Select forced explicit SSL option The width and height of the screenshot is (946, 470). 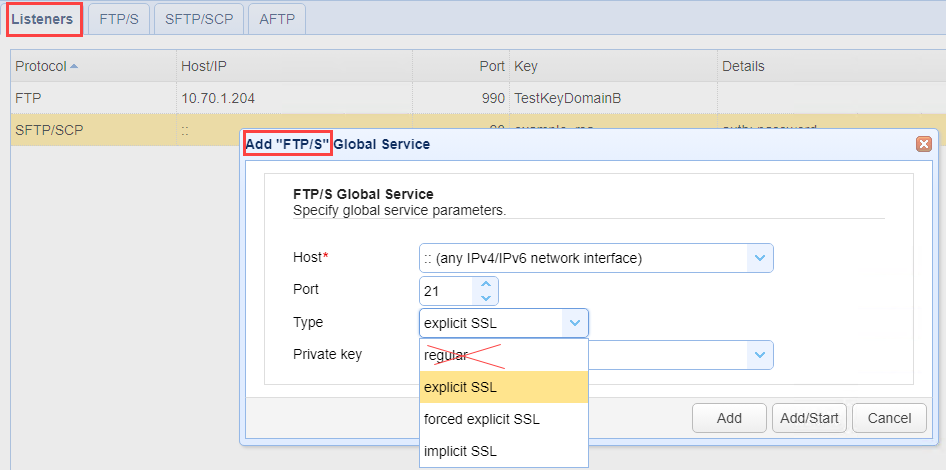coord(482,419)
